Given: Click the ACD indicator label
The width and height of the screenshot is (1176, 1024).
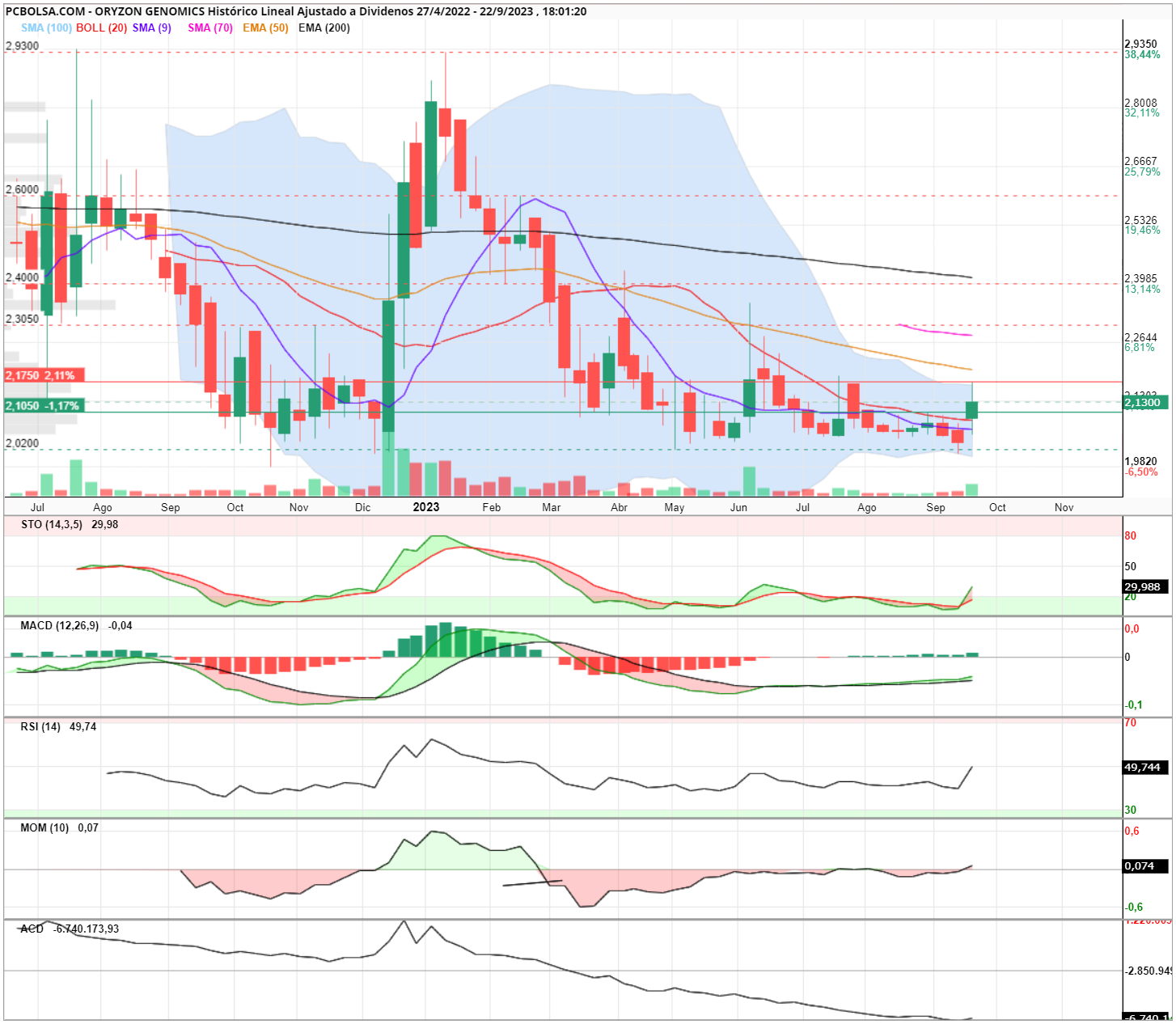Looking at the screenshot, I should [x=32, y=929].
